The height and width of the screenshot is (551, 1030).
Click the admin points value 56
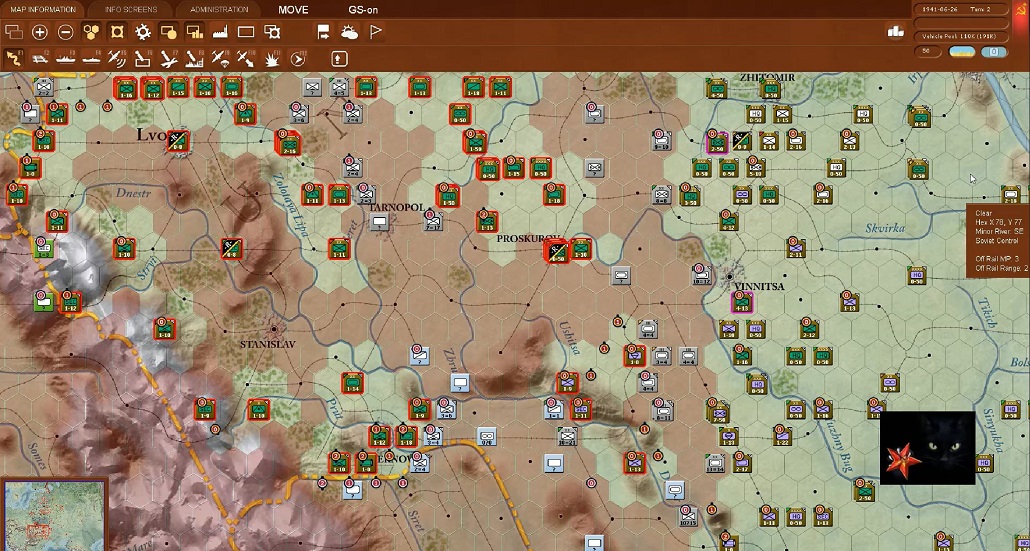pyautogui.click(x=928, y=51)
